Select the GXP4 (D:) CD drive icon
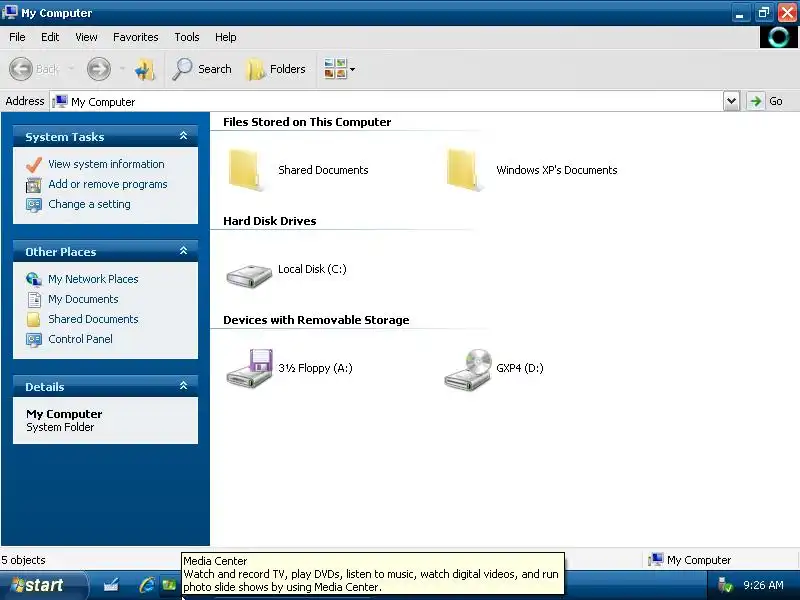 (x=468, y=369)
